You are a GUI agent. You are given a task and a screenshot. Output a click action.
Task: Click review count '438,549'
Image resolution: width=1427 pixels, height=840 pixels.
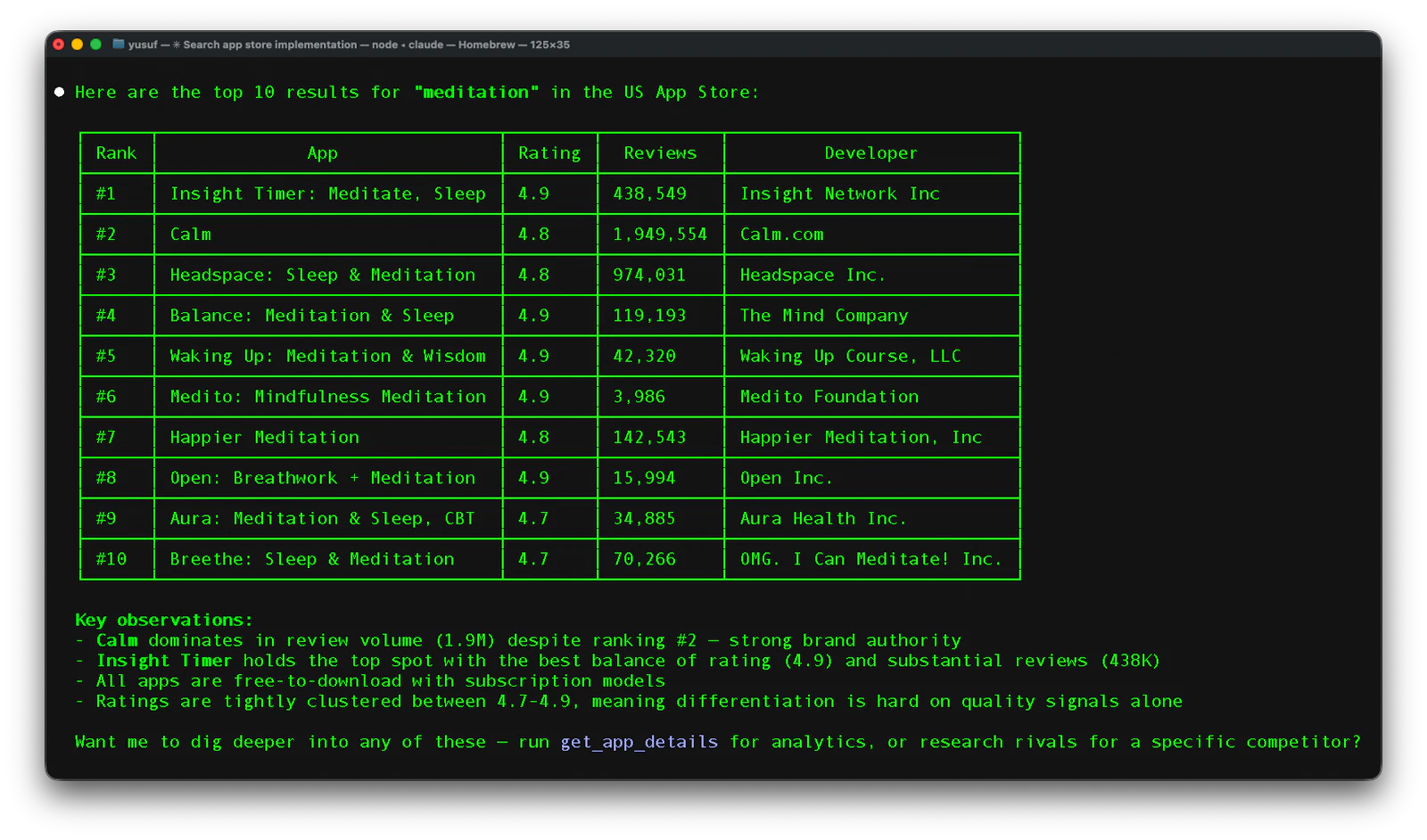pyautogui.click(x=649, y=194)
